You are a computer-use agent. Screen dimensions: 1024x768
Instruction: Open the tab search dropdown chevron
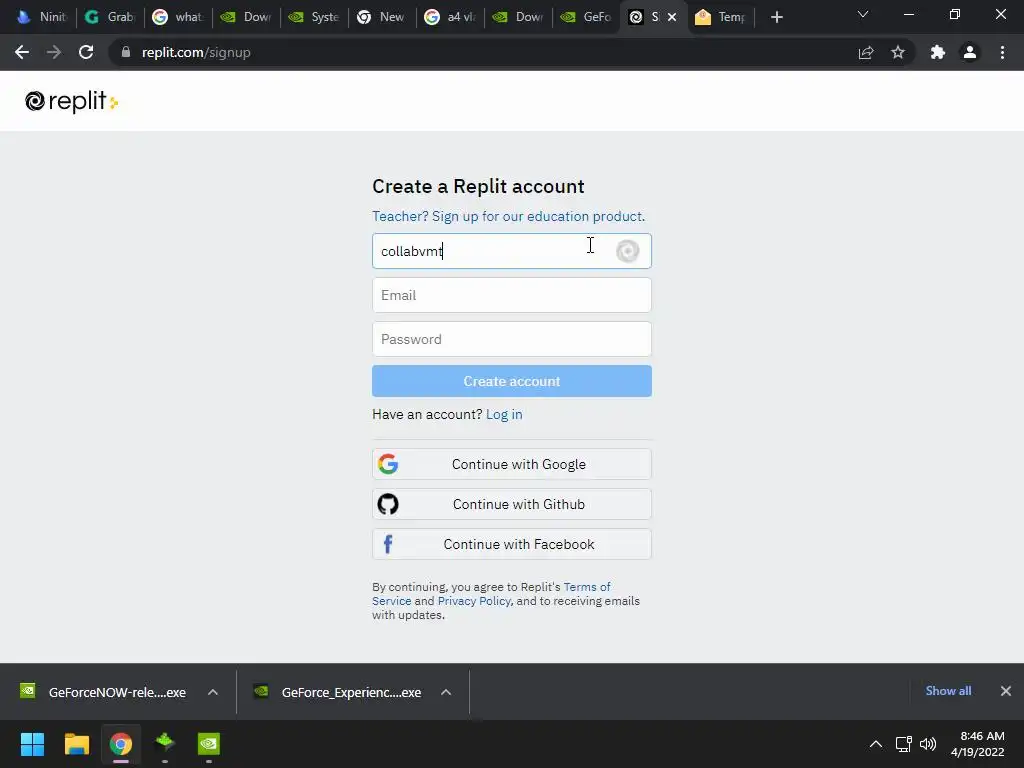pos(863,14)
